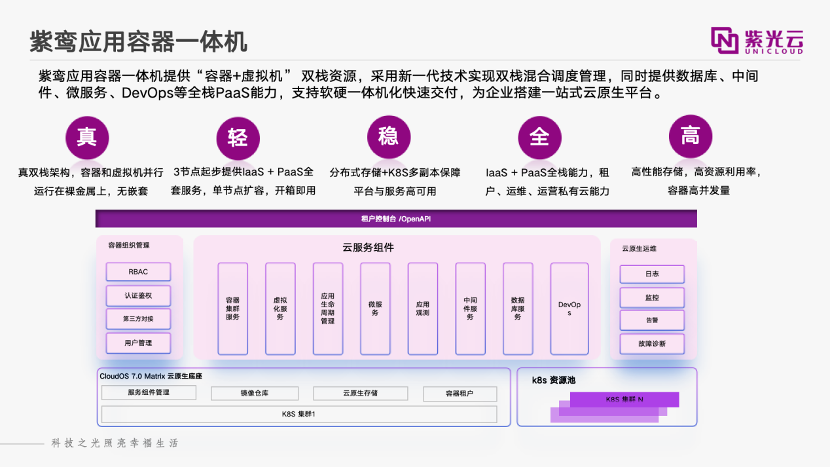Select the RBAC box
Image resolution: width=830 pixels, height=468 pixels.
point(138,271)
